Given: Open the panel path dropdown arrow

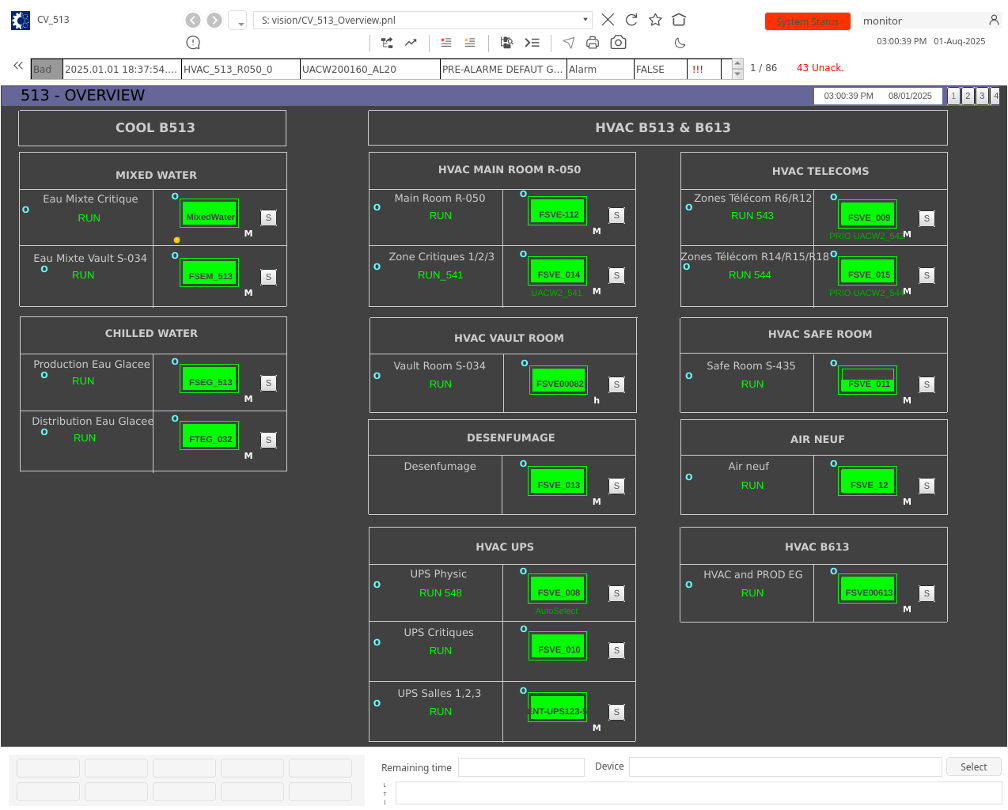Looking at the screenshot, I should (585, 20).
